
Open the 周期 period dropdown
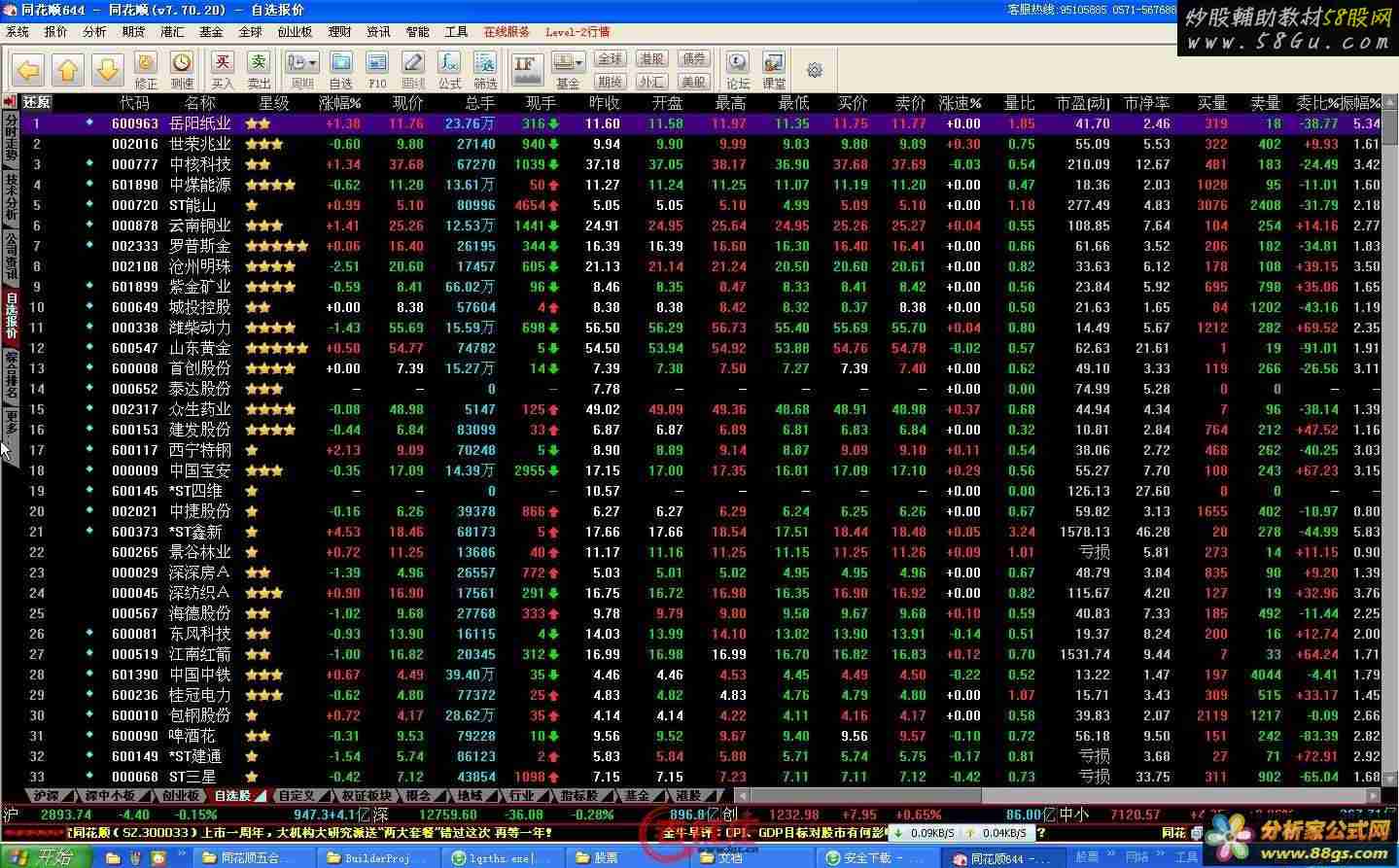coord(302,71)
